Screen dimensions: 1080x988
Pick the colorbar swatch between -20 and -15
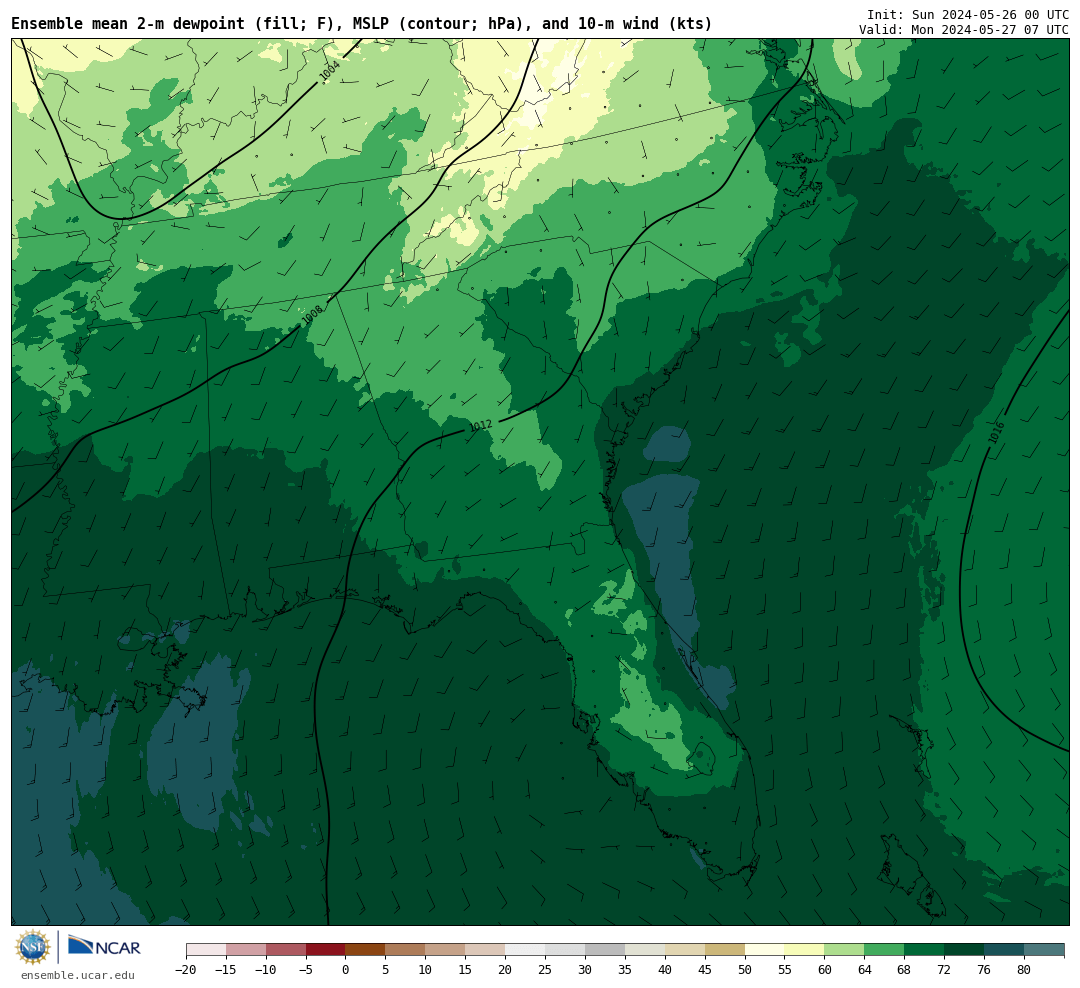click(x=206, y=949)
